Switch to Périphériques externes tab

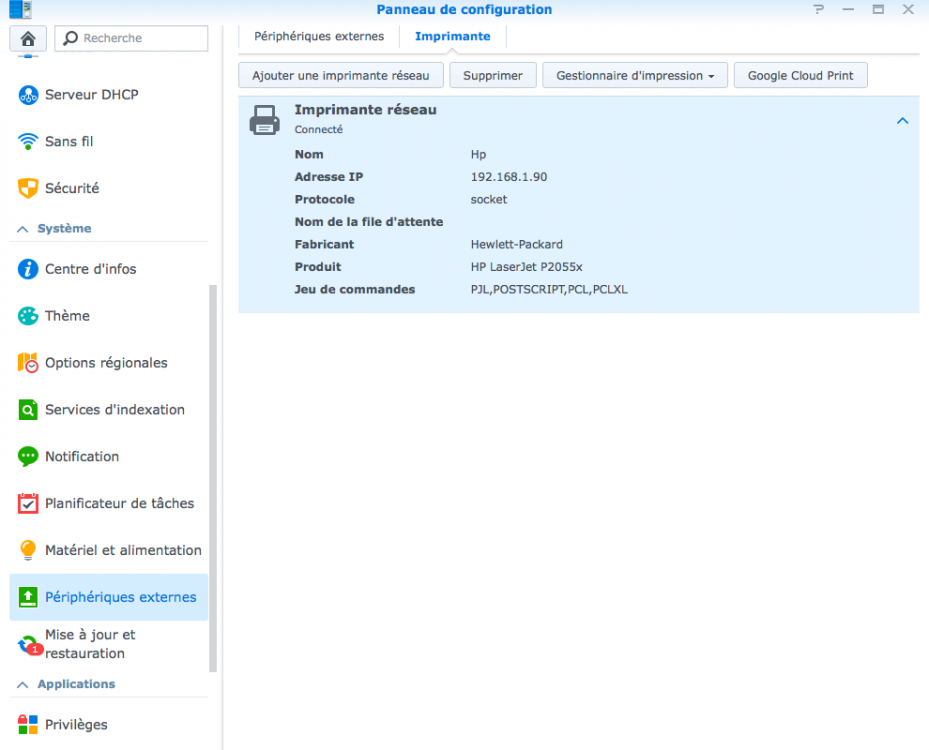click(319, 36)
